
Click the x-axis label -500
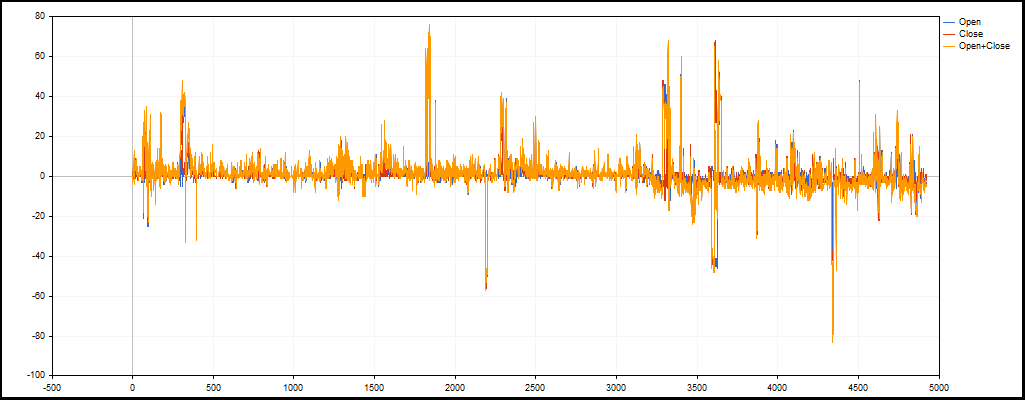coord(51,387)
